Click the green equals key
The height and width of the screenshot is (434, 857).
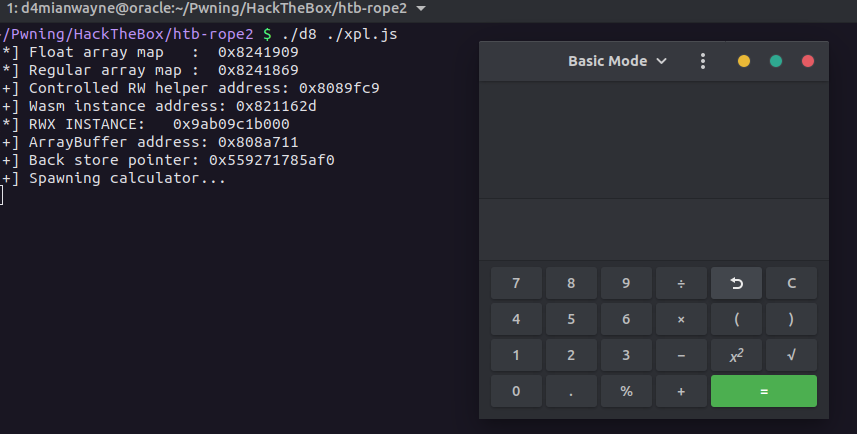pos(764,391)
